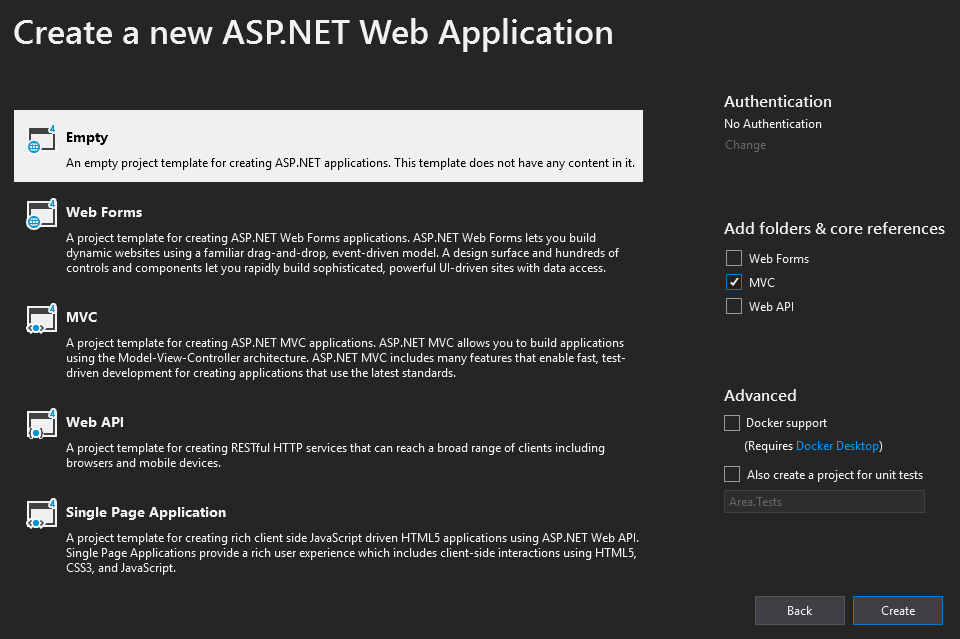Click the Create button

tap(898, 610)
